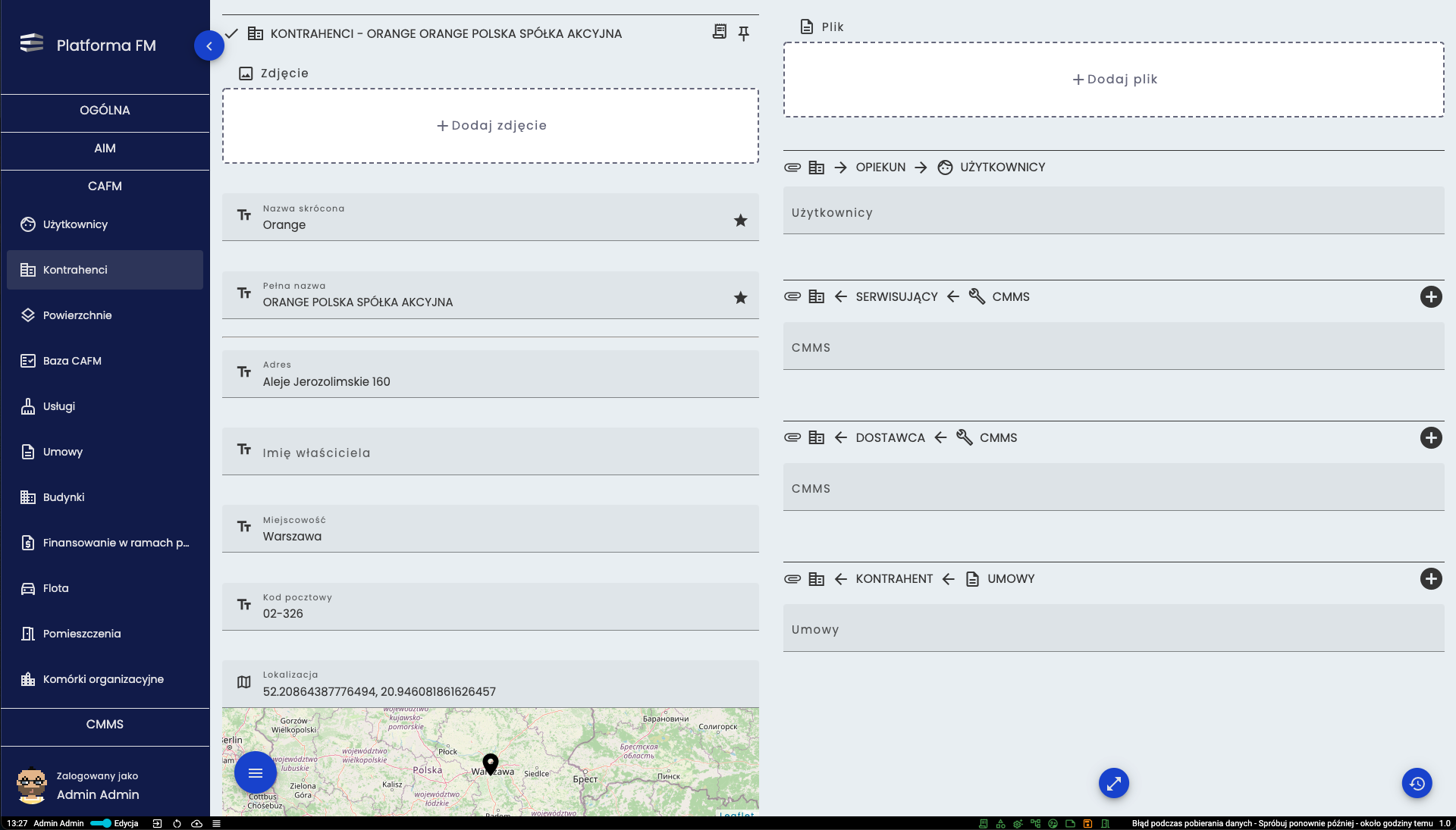Open the Usługi sidebar item

pos(105,406)
